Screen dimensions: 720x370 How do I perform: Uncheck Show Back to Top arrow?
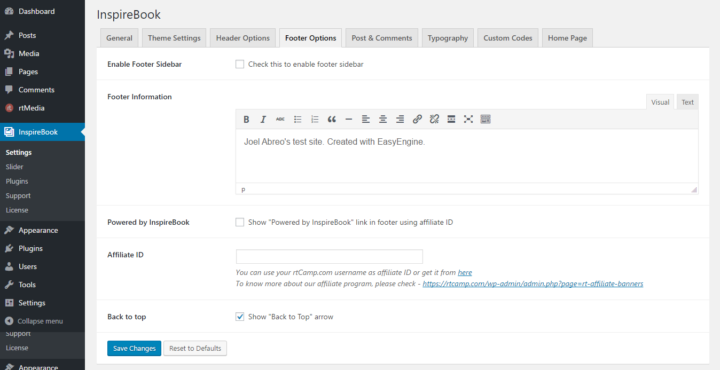tap(240, 317)
